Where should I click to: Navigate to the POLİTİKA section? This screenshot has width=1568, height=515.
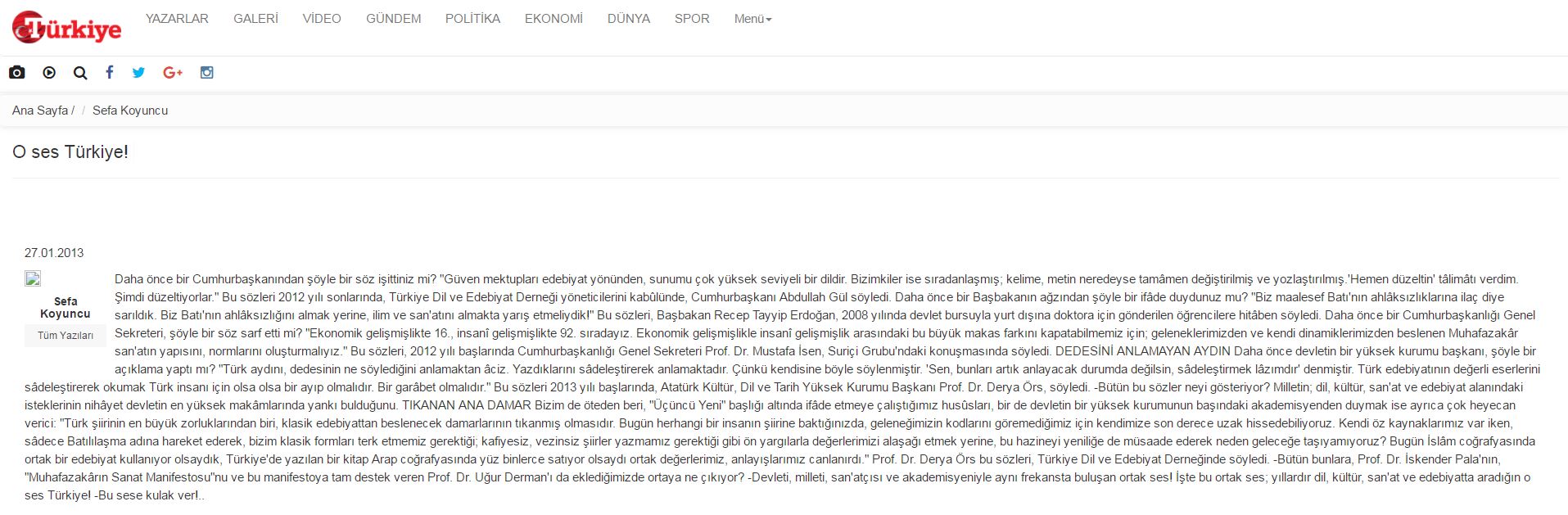[x=472, y=19]
